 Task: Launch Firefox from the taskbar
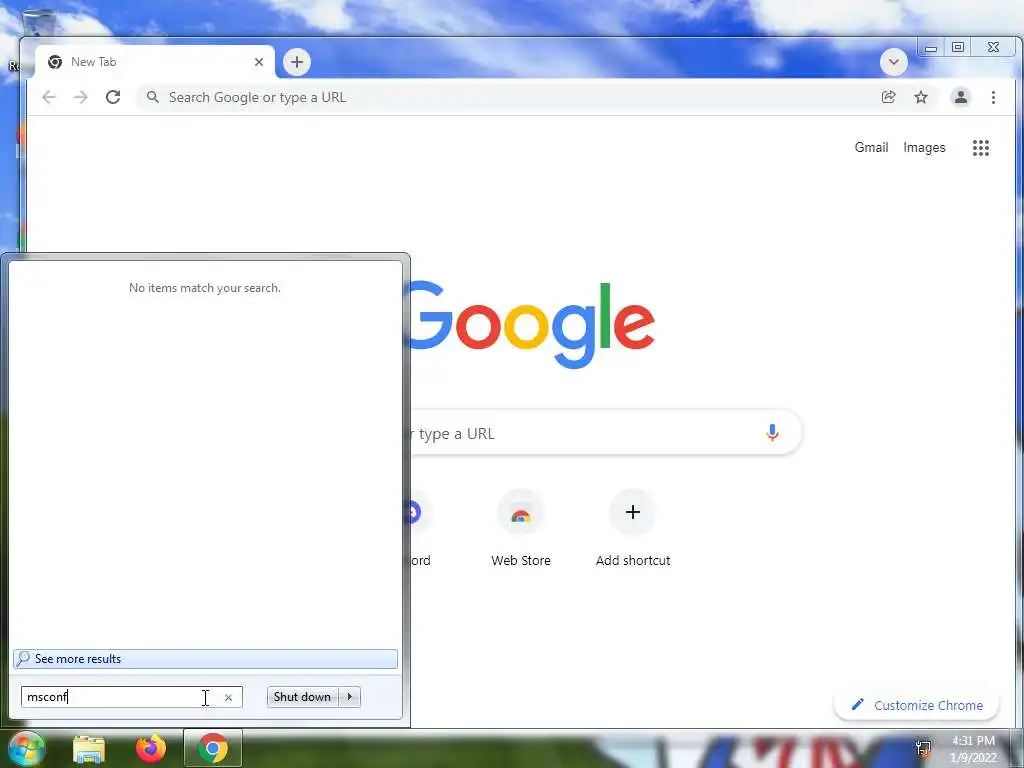[151, 748]
